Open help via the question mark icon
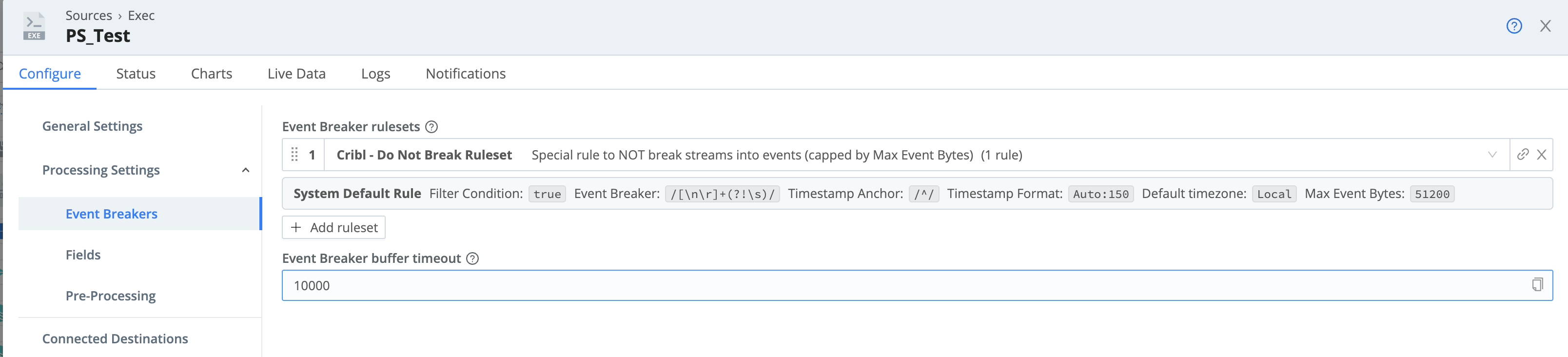The image size is (1568, 357). point(1513,26)
